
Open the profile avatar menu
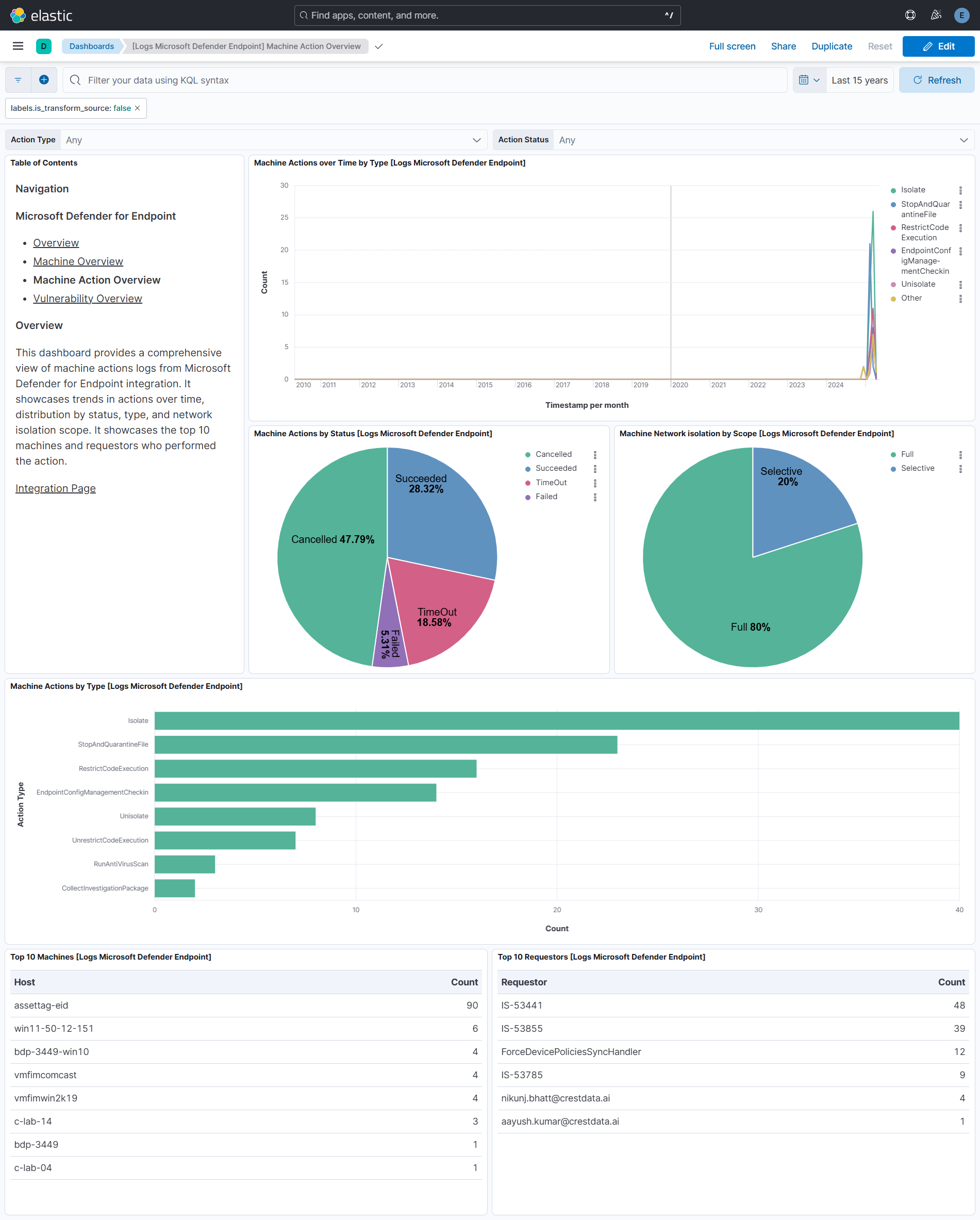[x=961, y=15]
